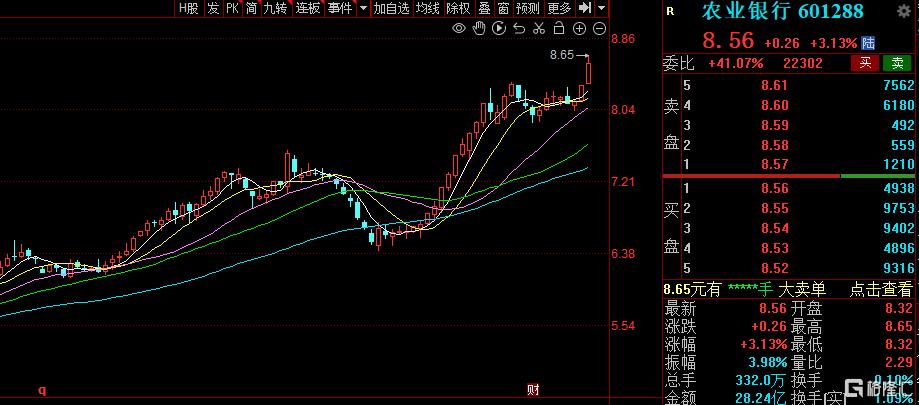Open the 九转 indicator dropdown
The height and width of the screenshot is (405, 919).
275,8
